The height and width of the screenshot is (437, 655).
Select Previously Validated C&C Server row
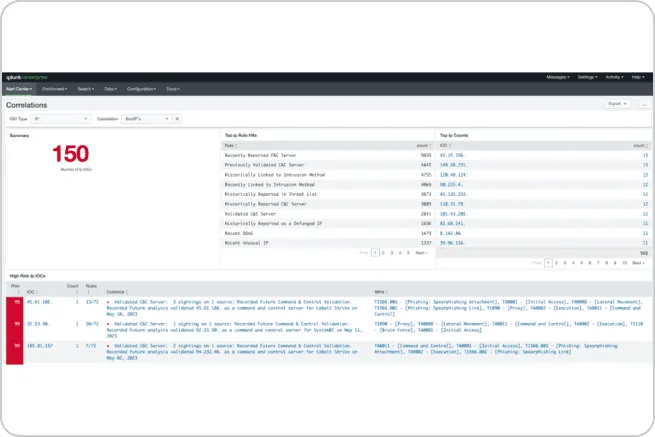tap(328, 165)
